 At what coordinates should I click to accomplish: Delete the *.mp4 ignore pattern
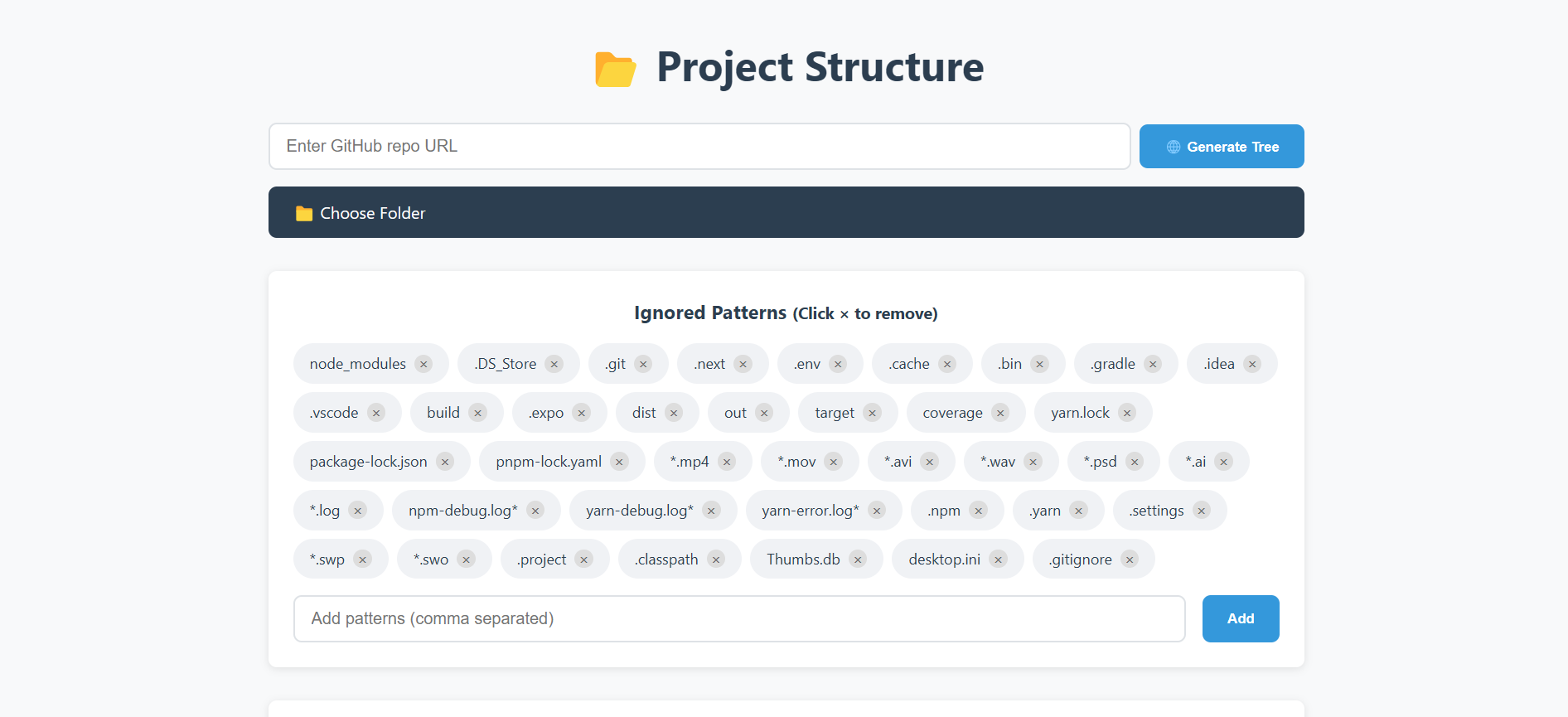coord(727,462)
